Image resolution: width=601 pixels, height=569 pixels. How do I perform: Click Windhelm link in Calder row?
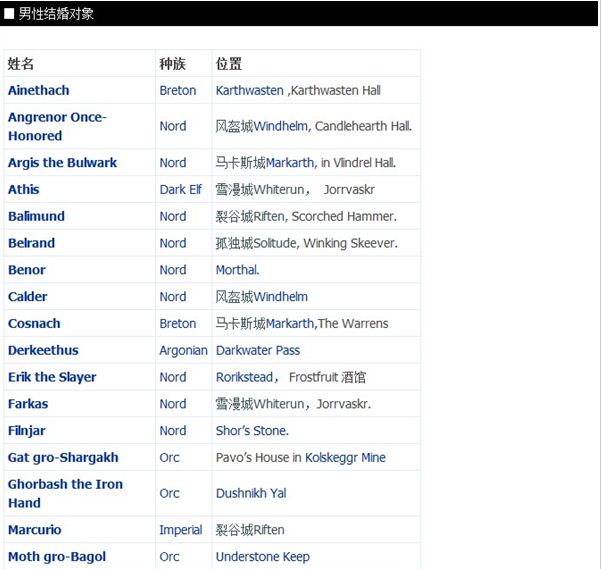coord(281,297)
